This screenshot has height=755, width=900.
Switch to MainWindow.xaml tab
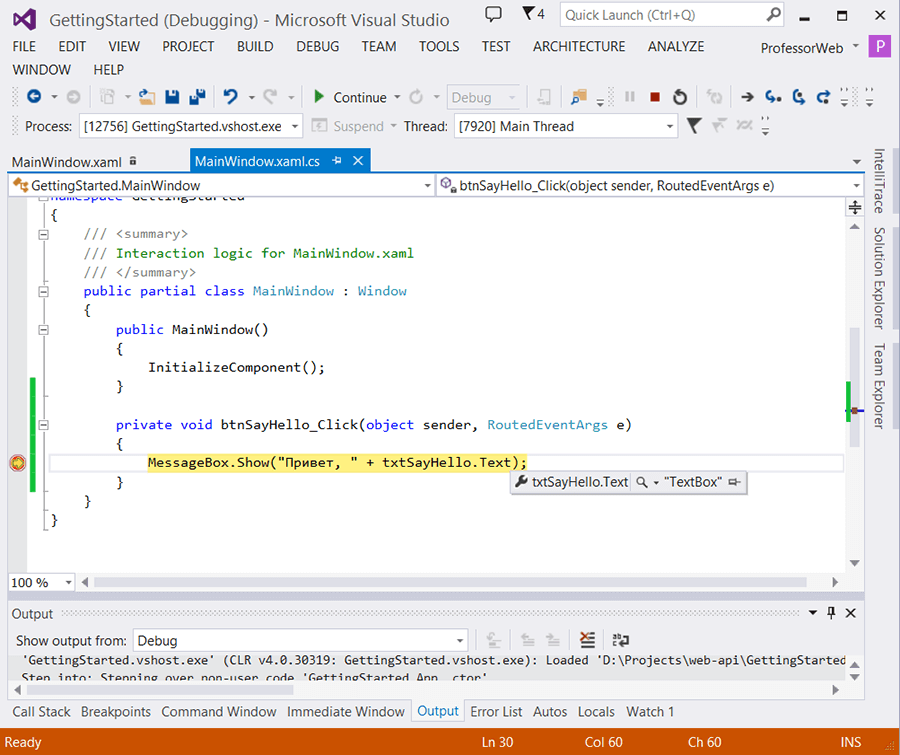point(67,162)
